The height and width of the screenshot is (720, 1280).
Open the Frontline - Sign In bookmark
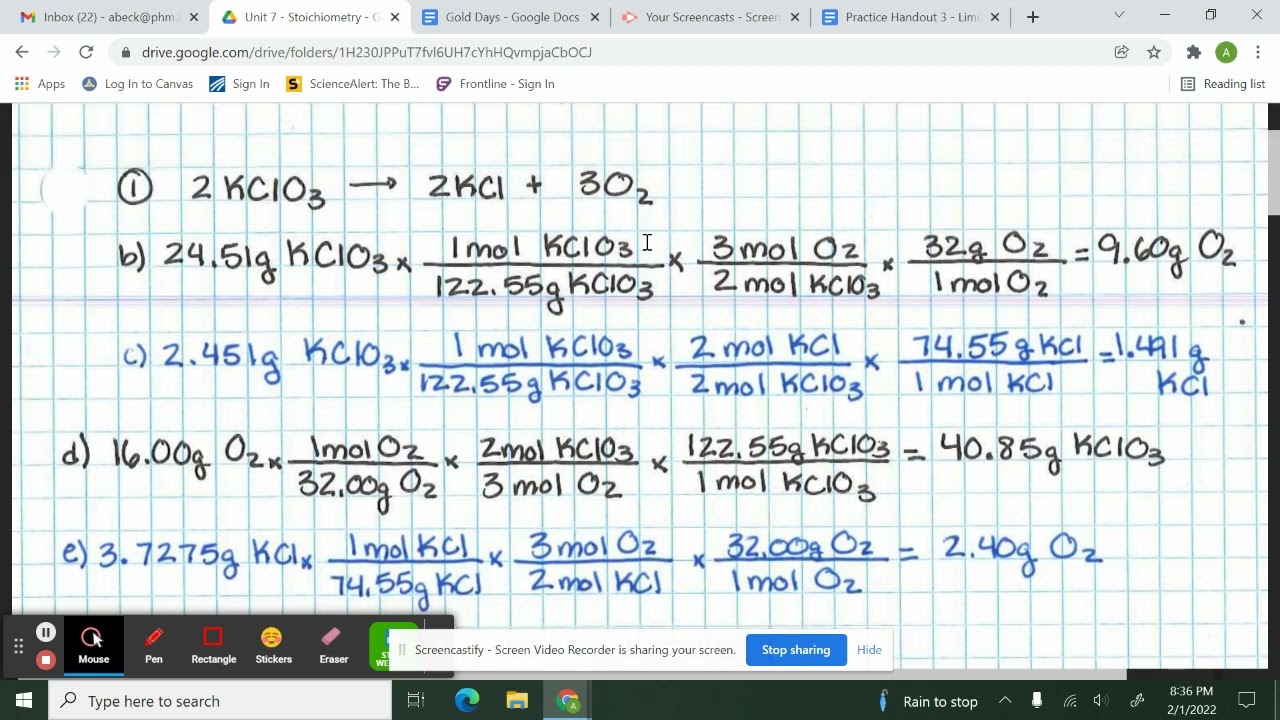coord(495,84)
